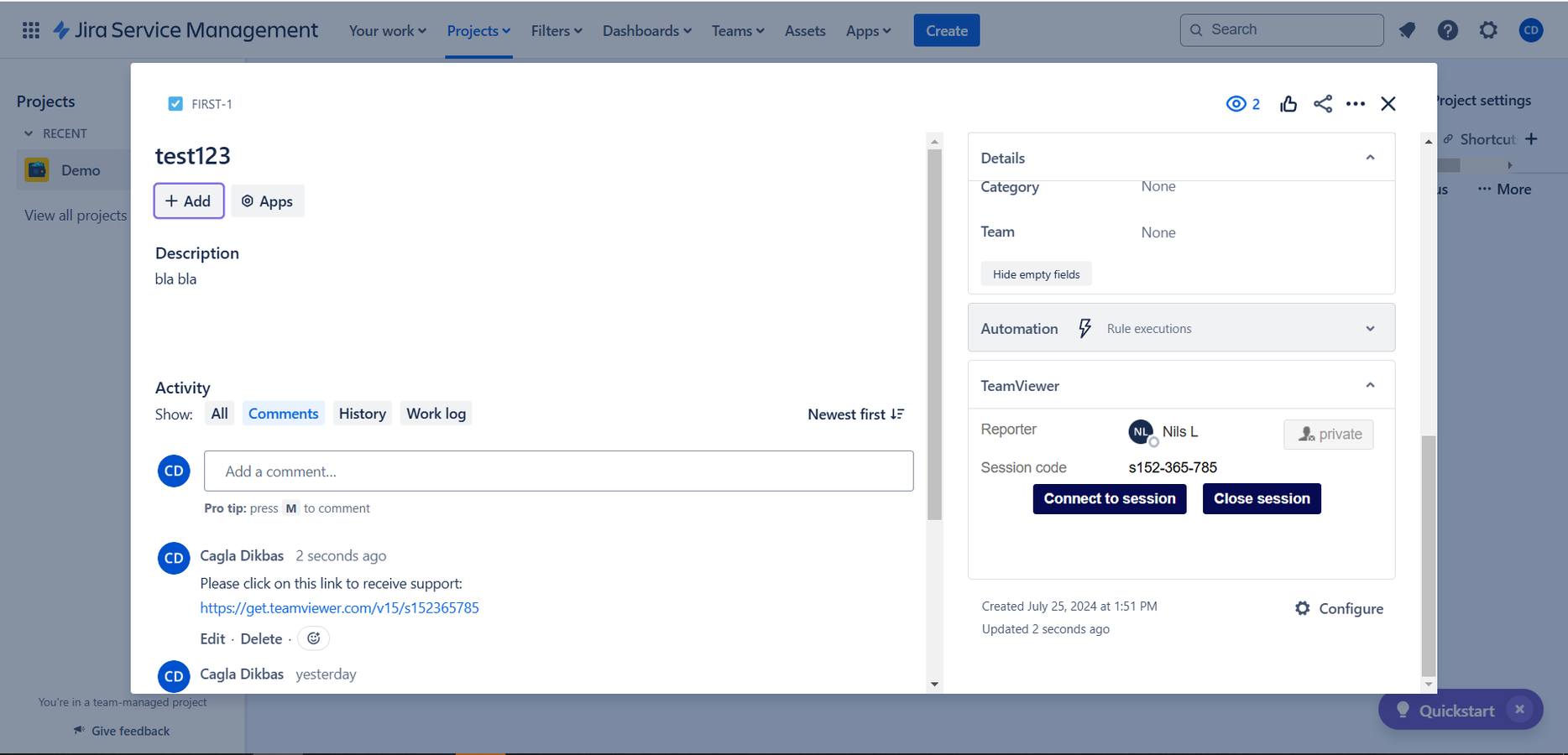This screenshot has width=1568, height=755.
Task: Click the Configure gear icon
Action: click(1302, 608)
